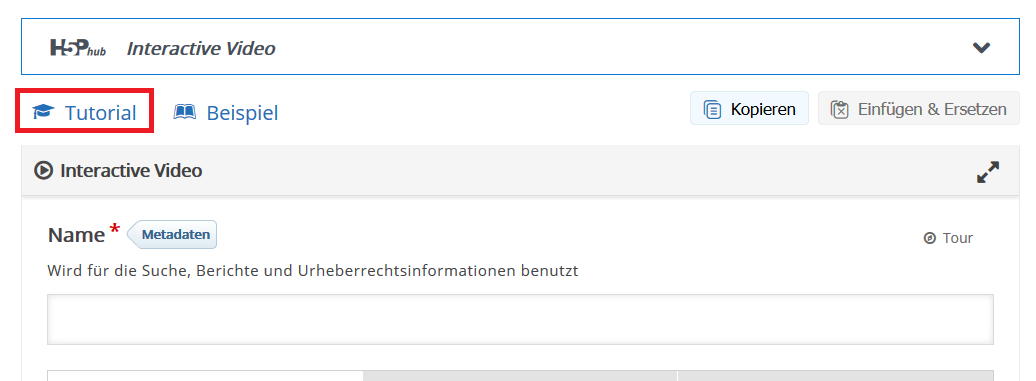Toggle fullscreen with the diagonal arrows icon
The image size is (1036, 381).
(988, 172)
